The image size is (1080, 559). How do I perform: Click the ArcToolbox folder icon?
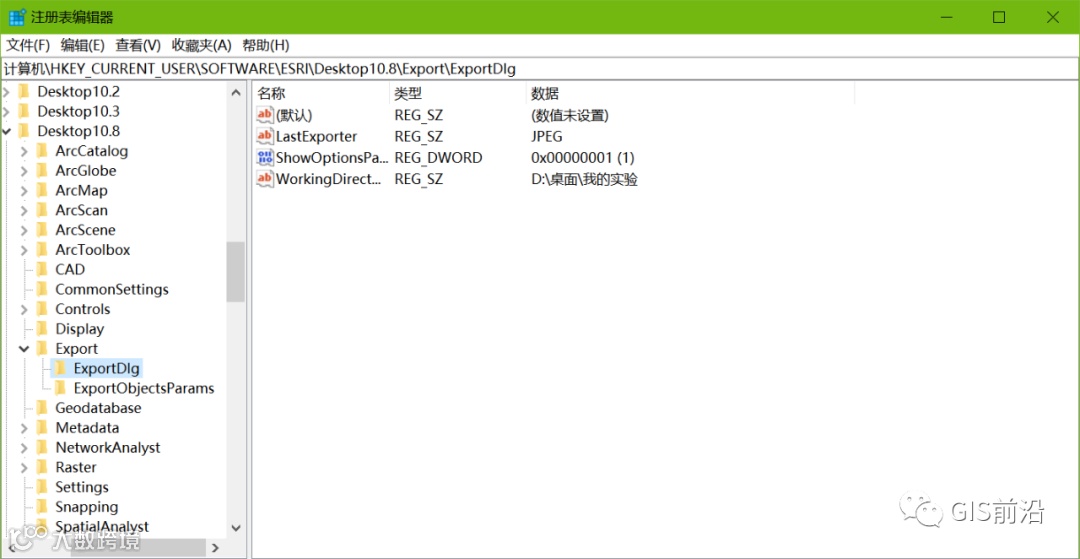click(x=42, y=250)
